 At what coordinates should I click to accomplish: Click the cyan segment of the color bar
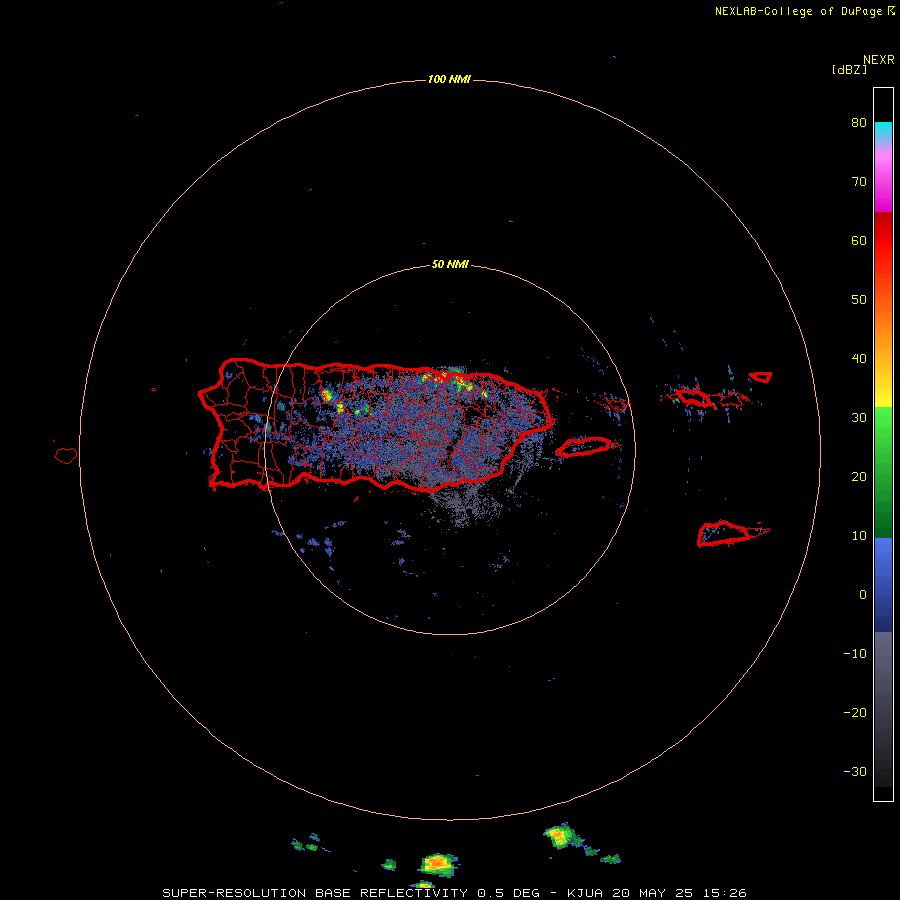883,131
